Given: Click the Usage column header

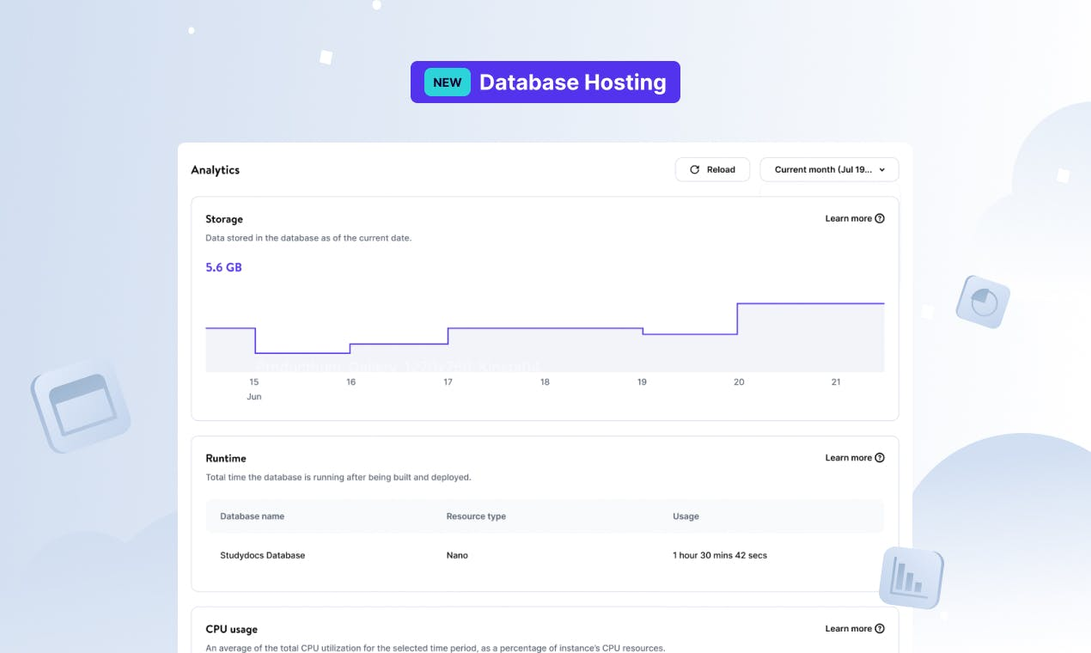Looking at the screenshot, I should (685, 516).
